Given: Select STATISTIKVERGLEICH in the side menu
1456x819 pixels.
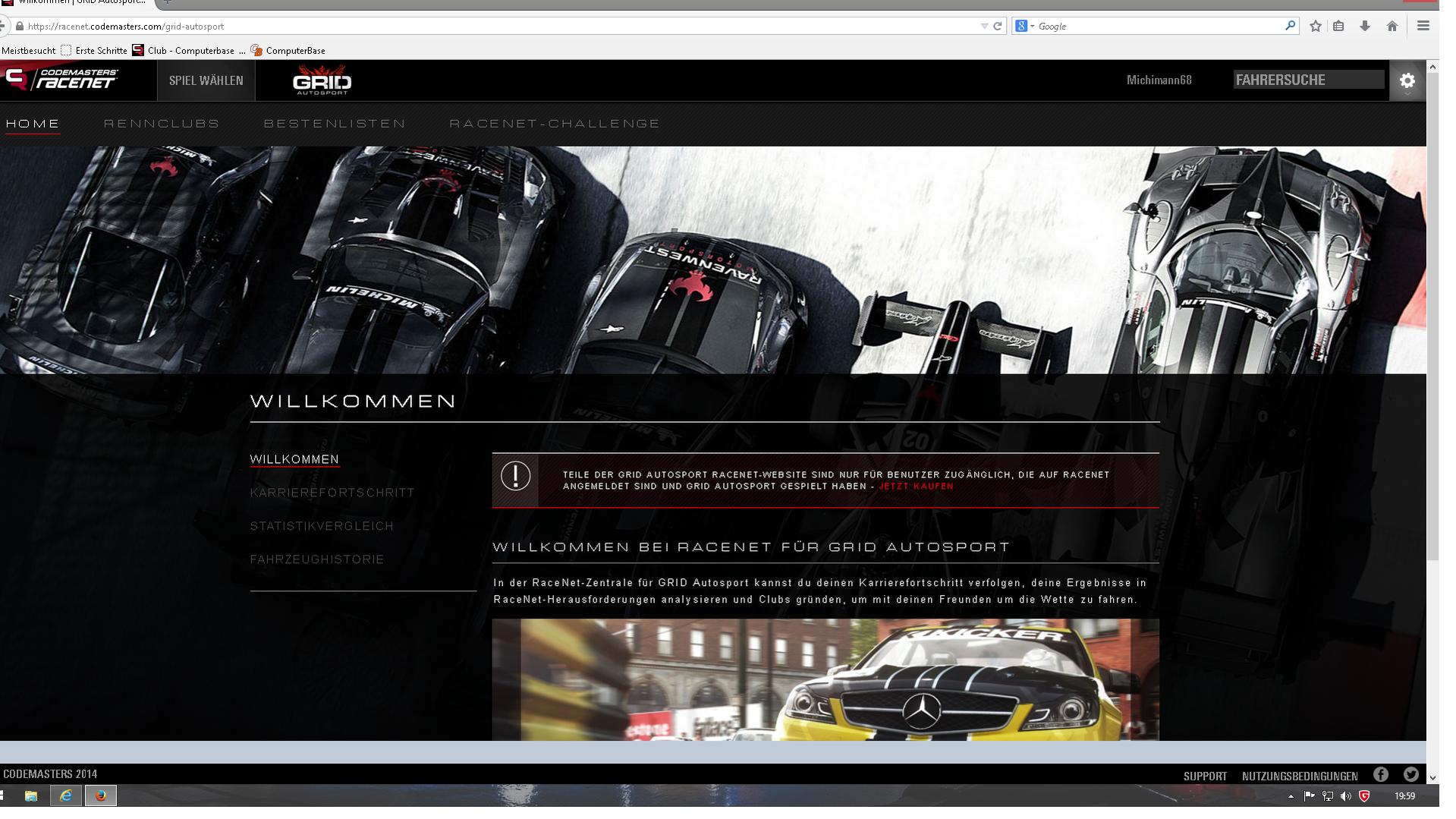Looking at the screenshot, I should [x=322, y=526].
